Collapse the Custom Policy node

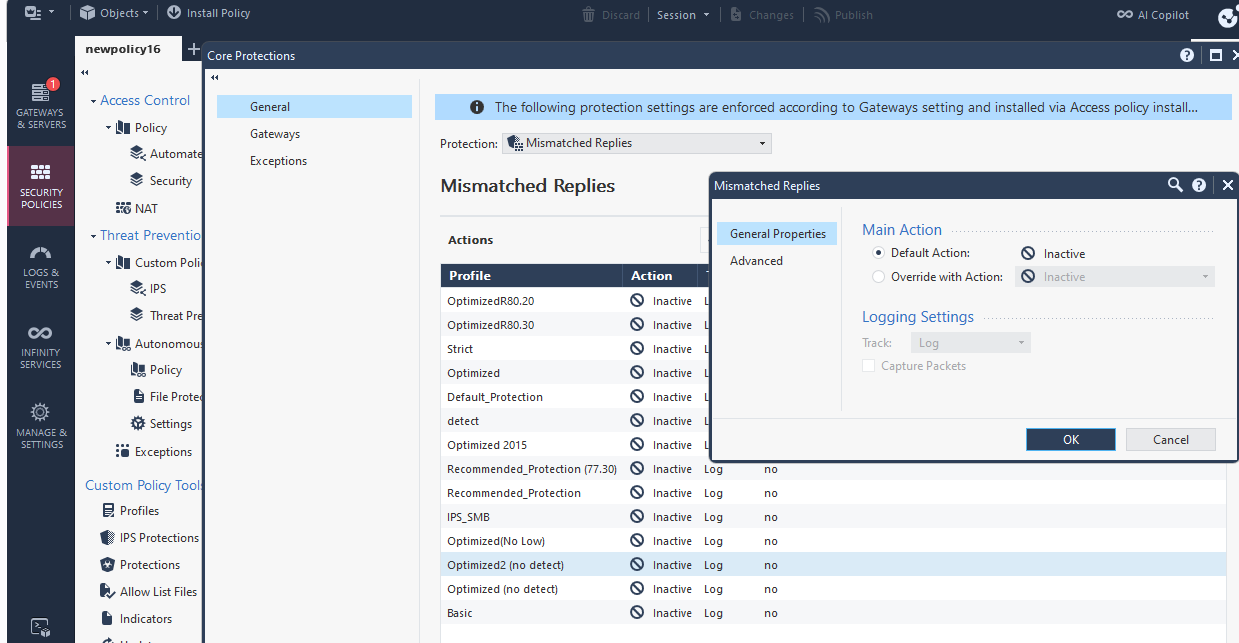(x=108, y=263)
